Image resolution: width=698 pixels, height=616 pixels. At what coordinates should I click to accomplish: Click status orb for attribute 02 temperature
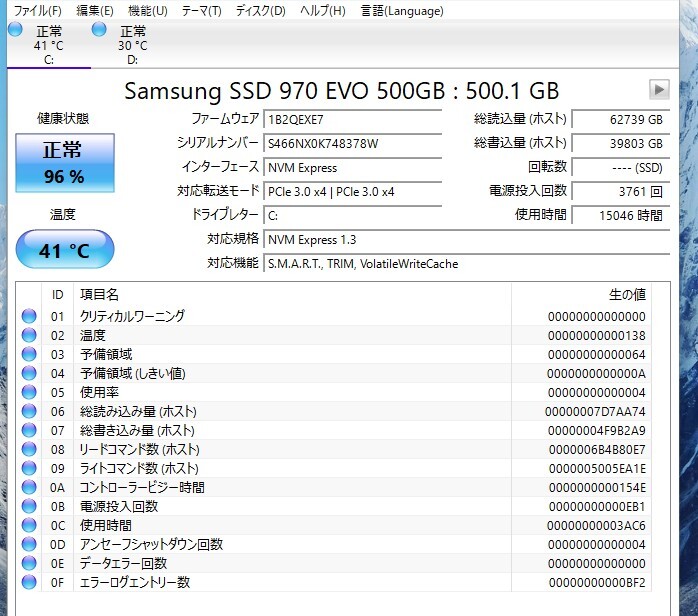coord(29,335)
